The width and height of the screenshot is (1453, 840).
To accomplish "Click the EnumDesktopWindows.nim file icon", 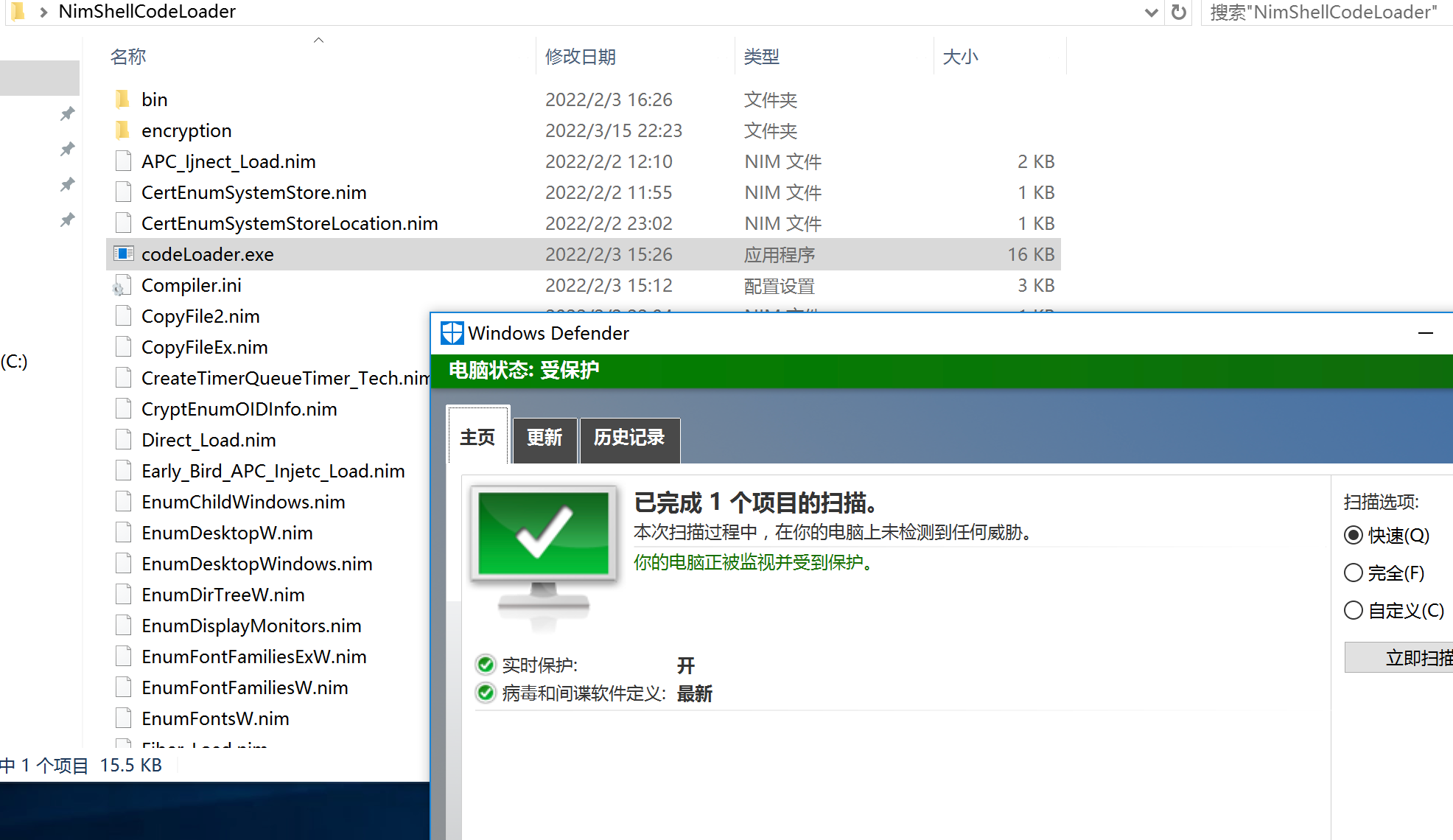I will pyautogui.click(x=123, y=564).
